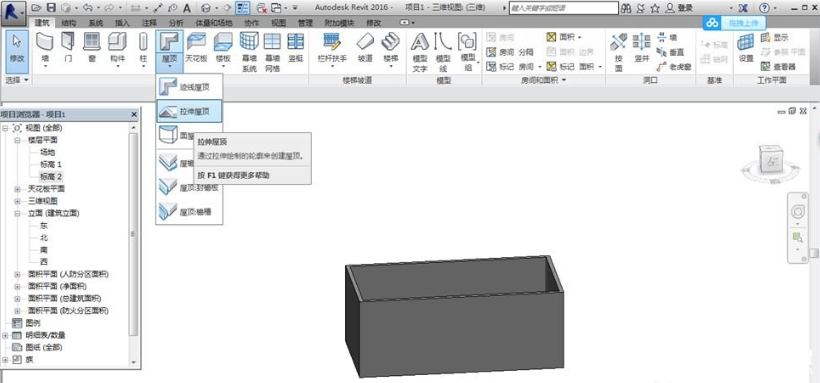Choose 拉伸屋顶 from the roof menu

(190, 111)
